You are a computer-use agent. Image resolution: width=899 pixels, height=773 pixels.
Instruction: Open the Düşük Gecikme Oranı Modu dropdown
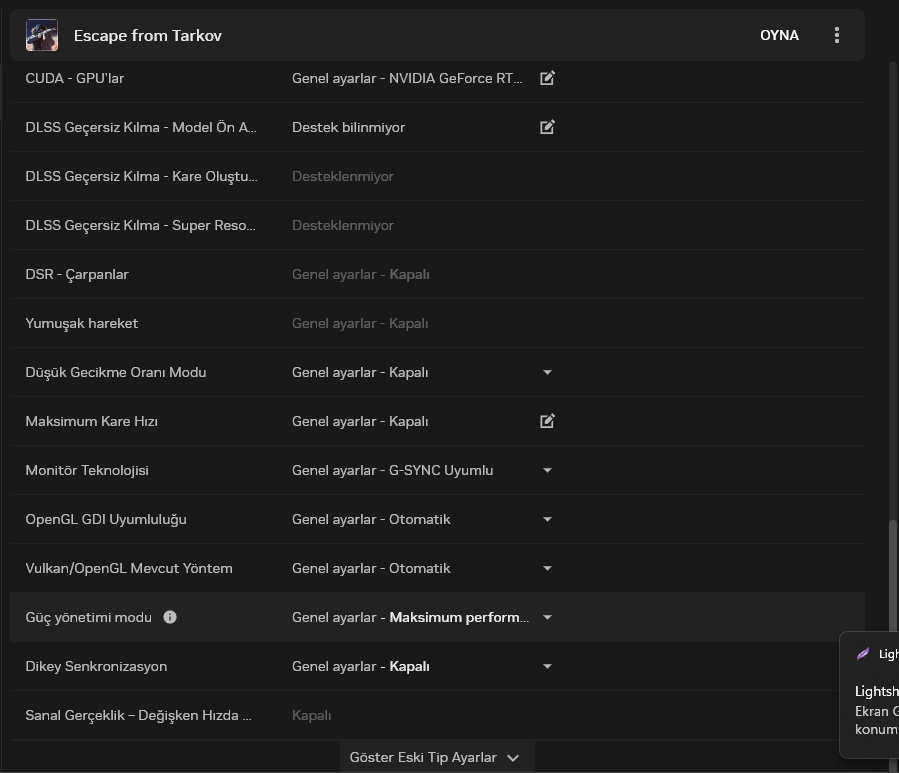pyautogui.click(x=547, y=372)
